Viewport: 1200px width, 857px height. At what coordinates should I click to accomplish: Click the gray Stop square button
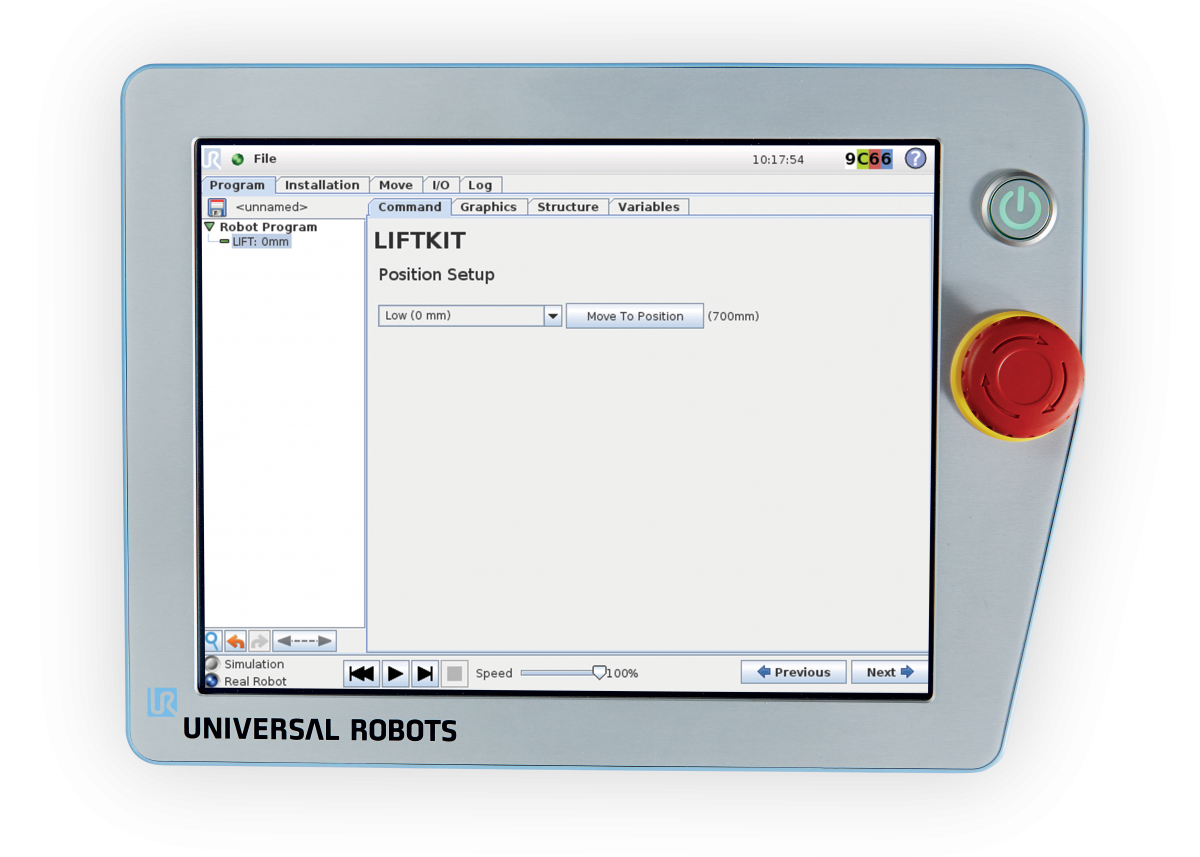click(454, 673)
